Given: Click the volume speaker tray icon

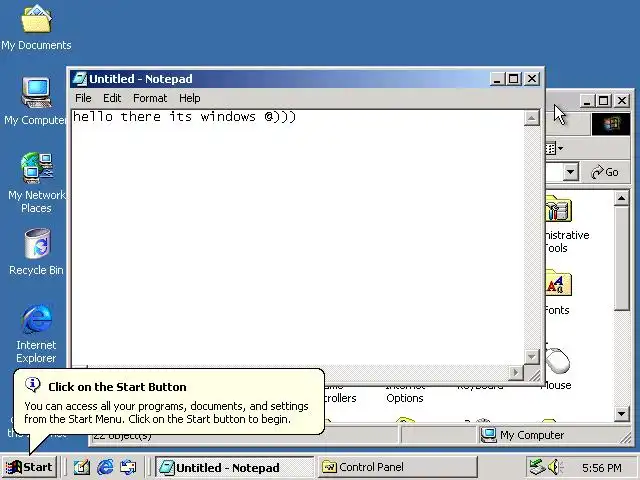Looking at the screenshot, I should pyautogui.click(x=555, y=467).
